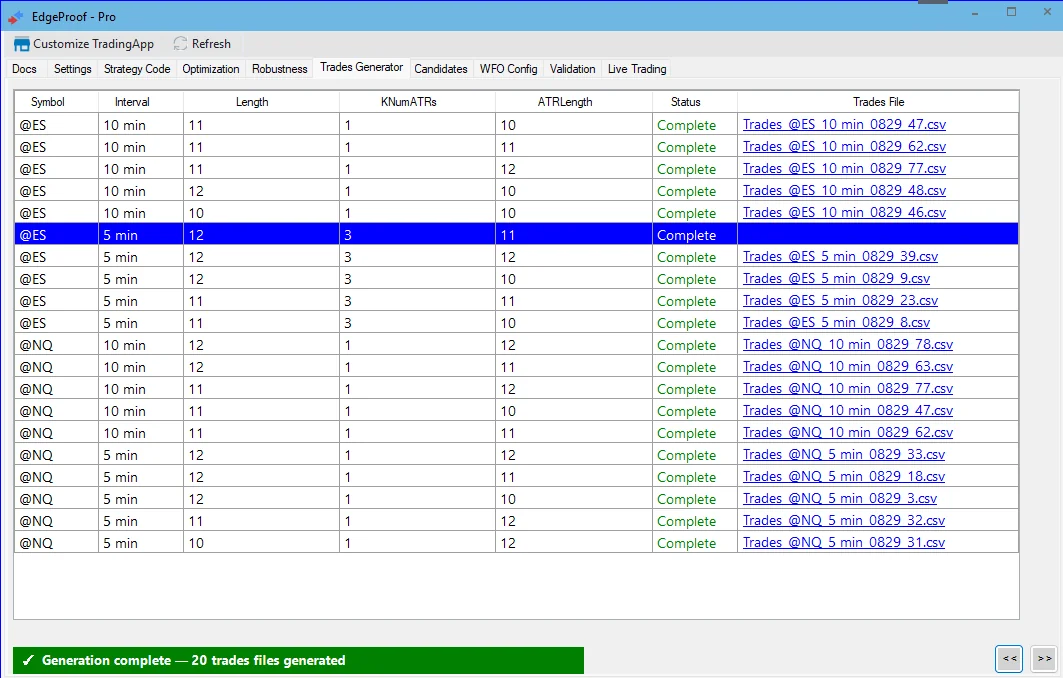
Task: Click the Customize TradingApp label
Action: (x=94, y=44)
